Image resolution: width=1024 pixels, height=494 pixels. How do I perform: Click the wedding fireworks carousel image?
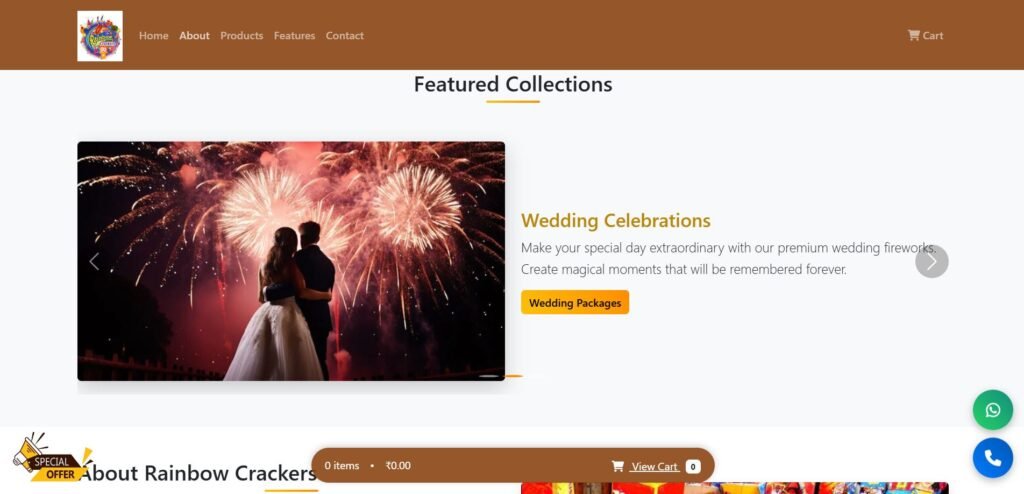coord(291,261)
